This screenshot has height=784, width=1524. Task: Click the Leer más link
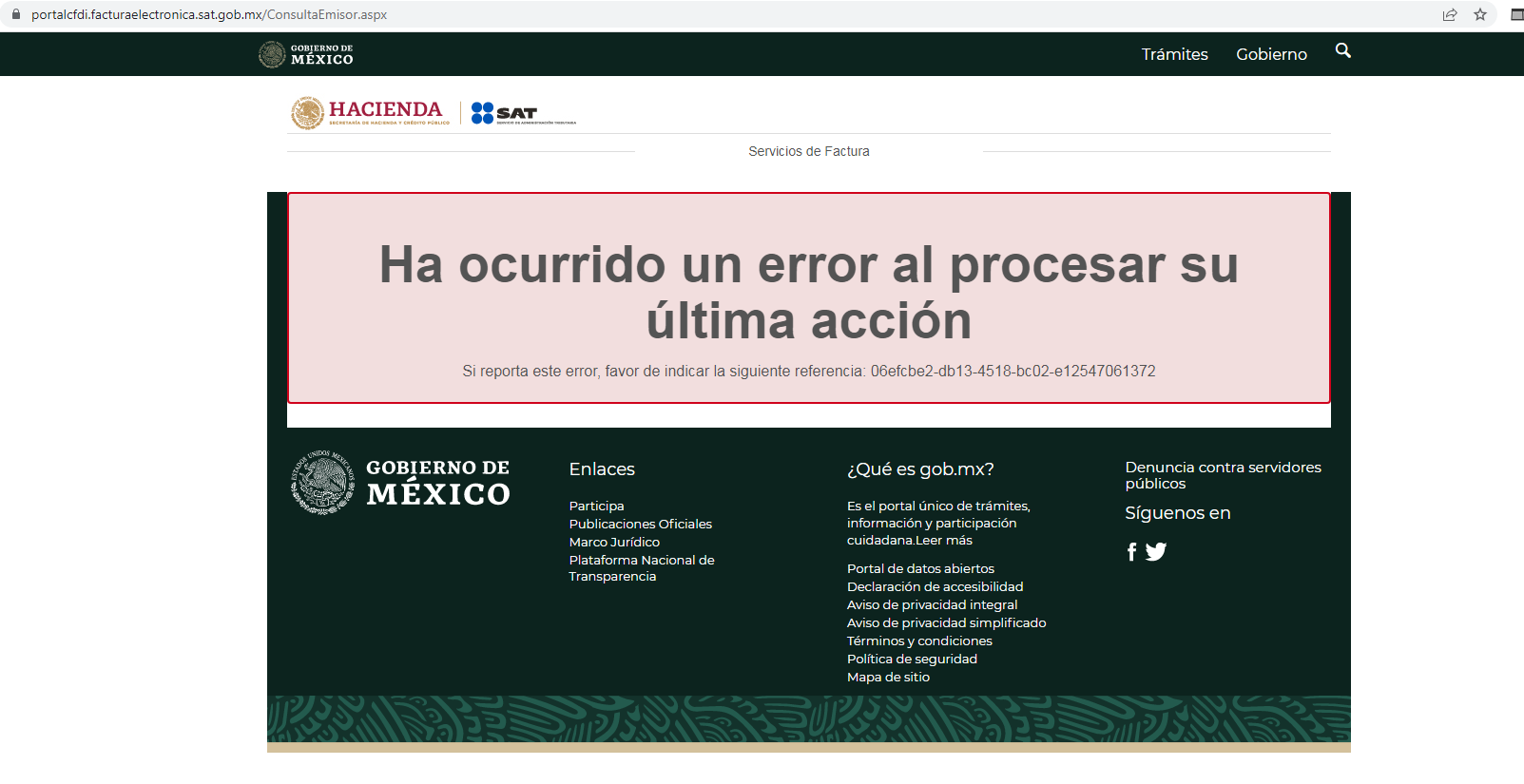pyautogui.click(x=944, y=540)
